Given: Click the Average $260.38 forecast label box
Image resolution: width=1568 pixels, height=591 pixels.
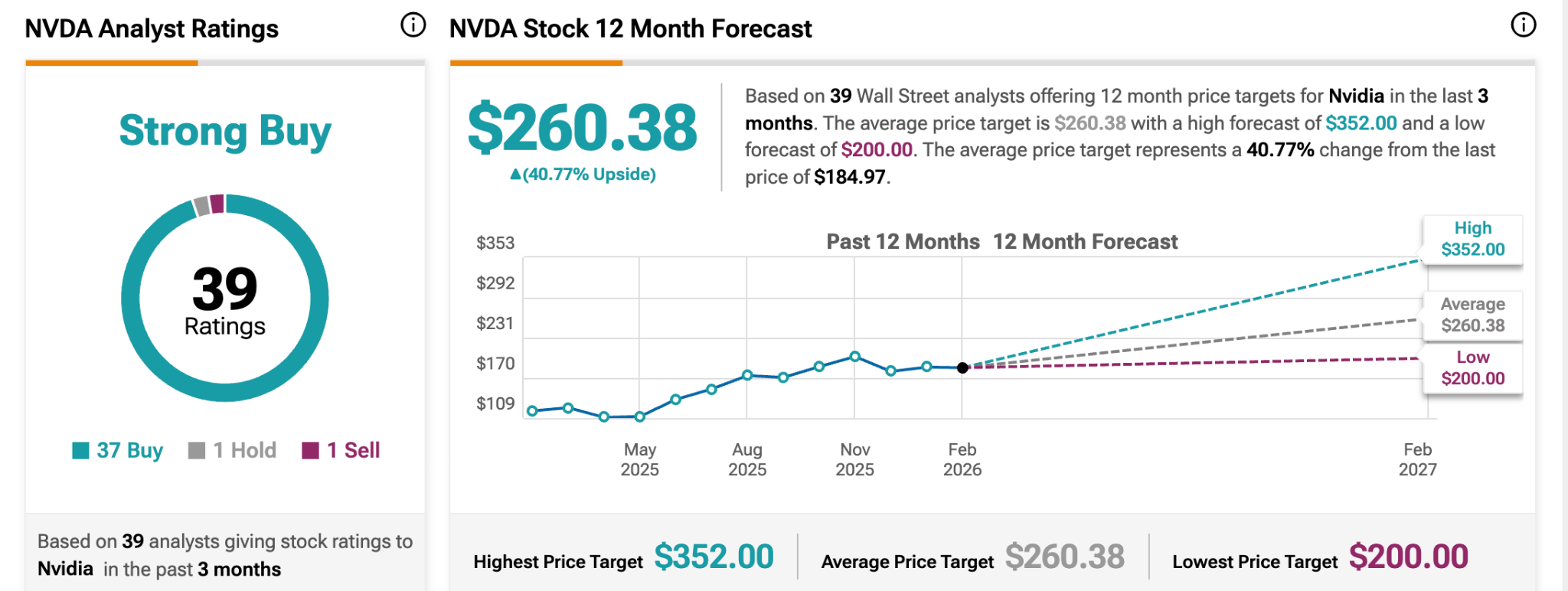Looking at the screenshot, I should point(1472,315).
